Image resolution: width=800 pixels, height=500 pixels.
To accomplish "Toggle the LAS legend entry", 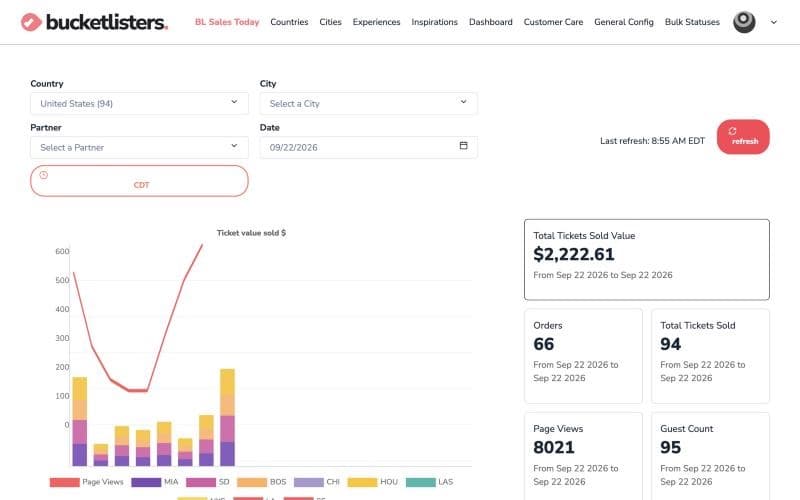I will coord(430,482).
